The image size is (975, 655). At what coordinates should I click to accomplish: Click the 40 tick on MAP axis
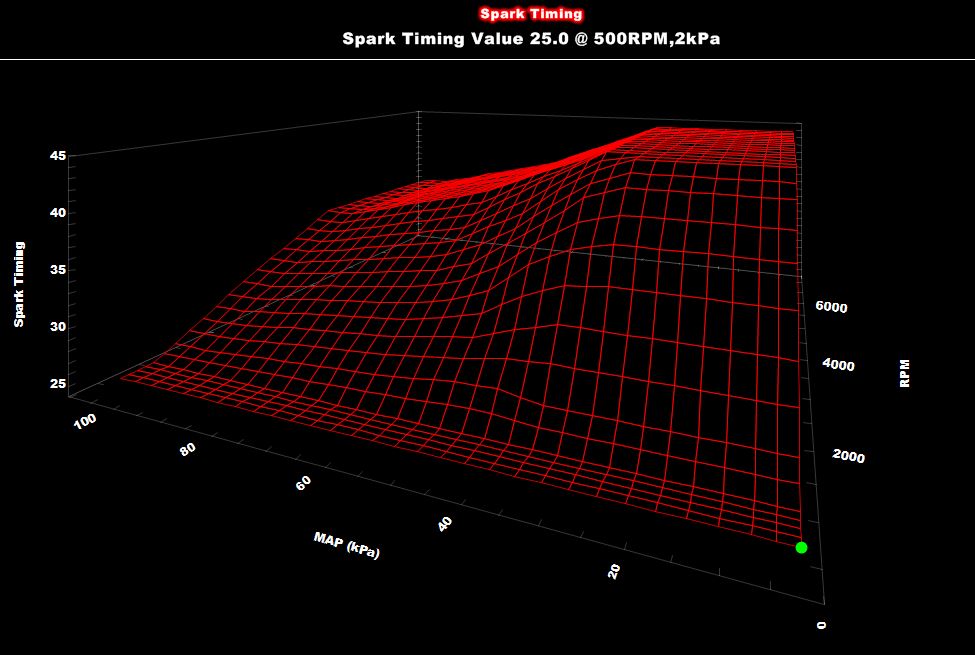[x=445, y=522]
